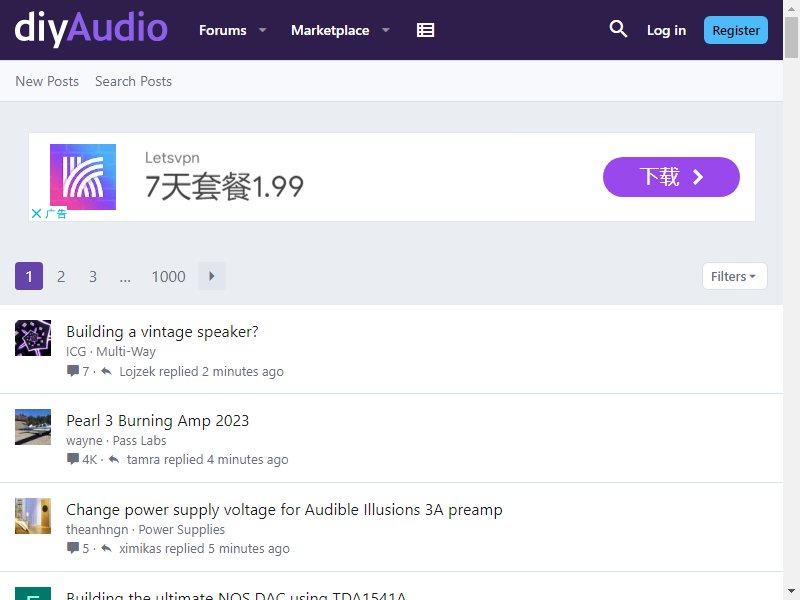The width and height of the screenshot is (800, 600).
Task: Open the Multi-Way forum link
Action: click(126, 352)
